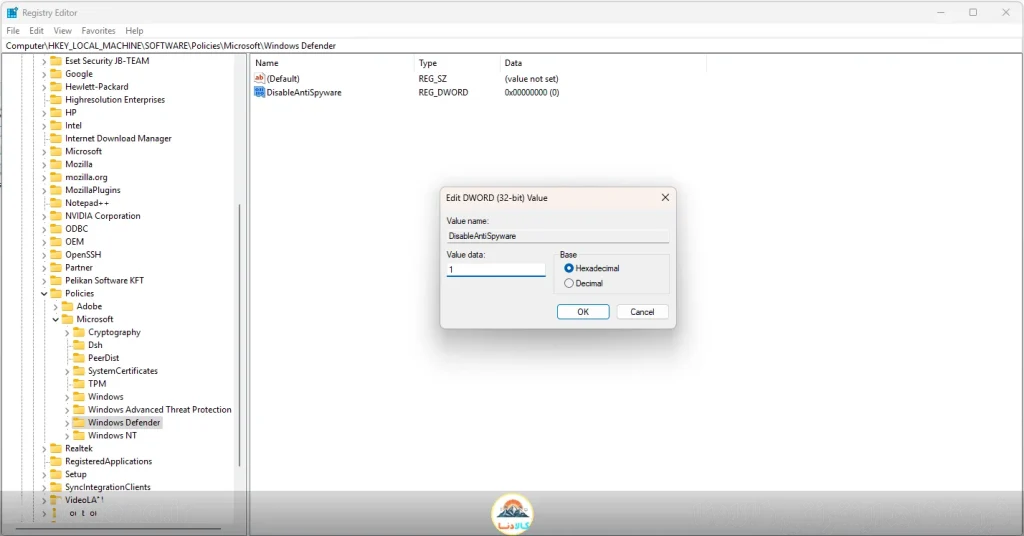Click the Cryptography folder icon

[x=79, y=332]
